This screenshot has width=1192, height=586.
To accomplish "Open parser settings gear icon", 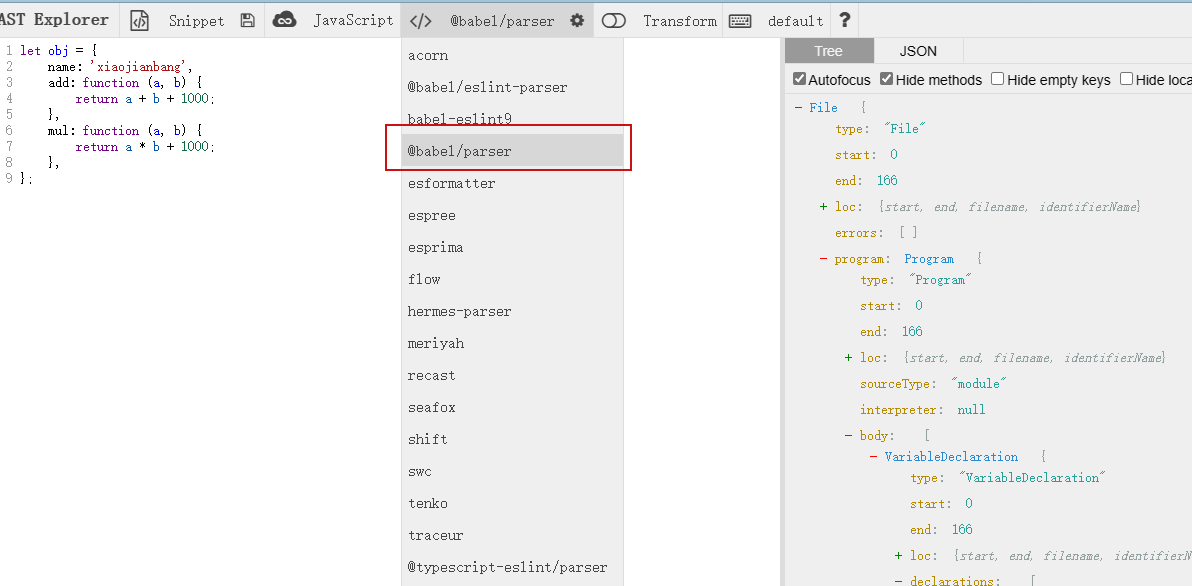I will [577, 20].
